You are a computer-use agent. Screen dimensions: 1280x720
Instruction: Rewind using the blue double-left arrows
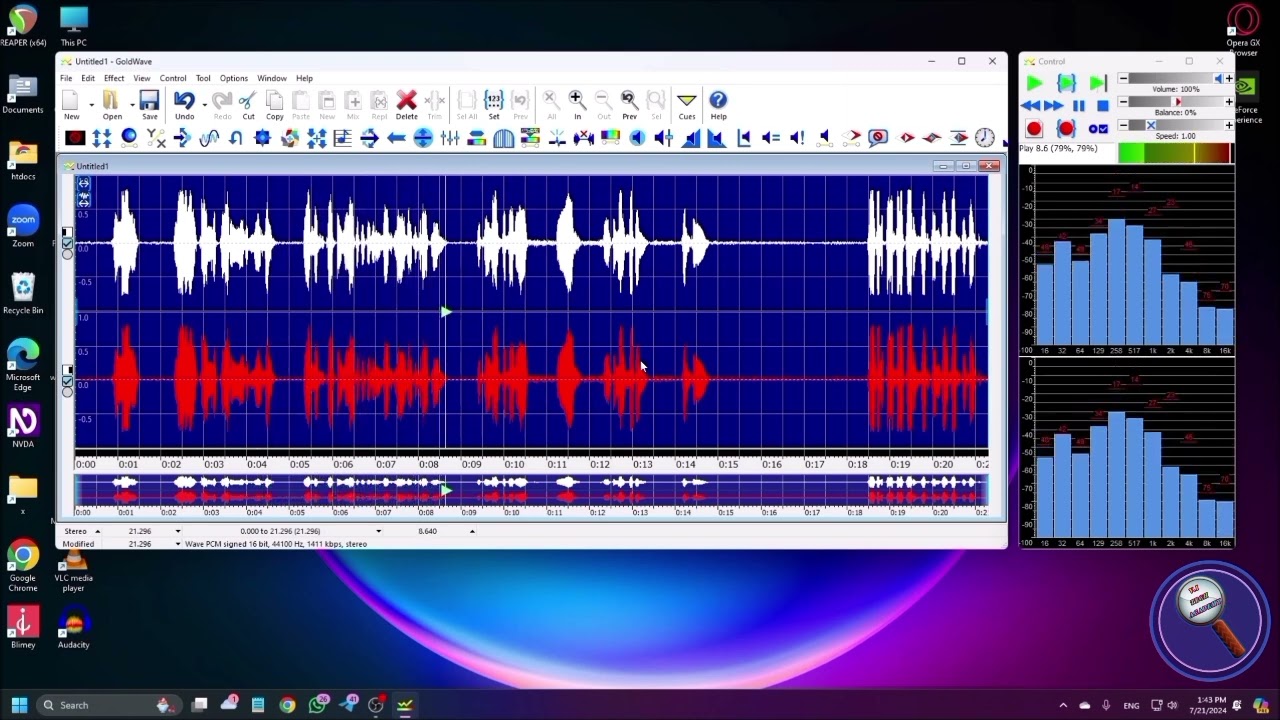point(1030,106)
